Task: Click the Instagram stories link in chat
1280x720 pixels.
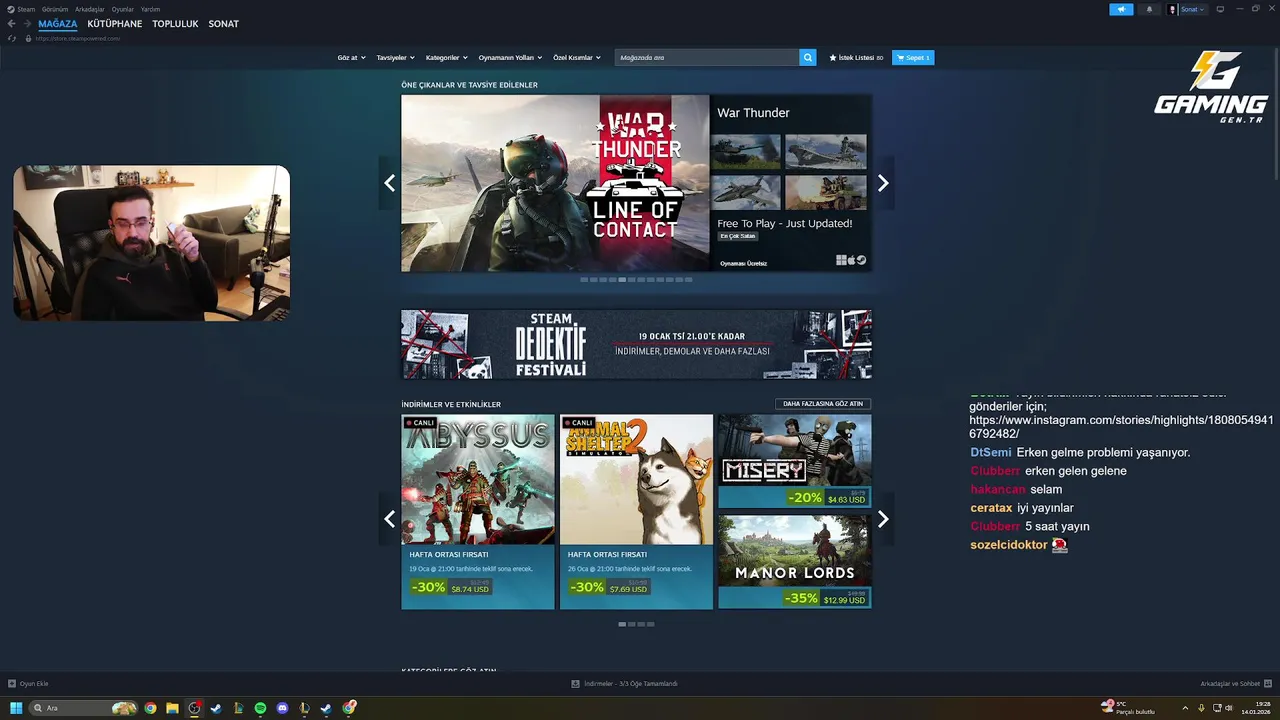Action: tap(1121, 427)
